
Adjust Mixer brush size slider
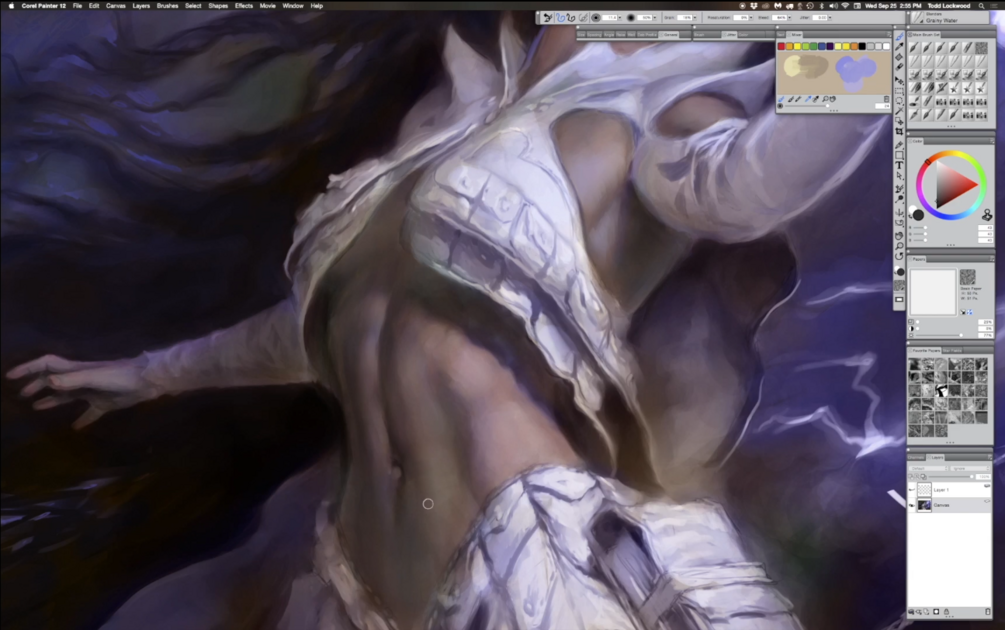pos(807,106)
